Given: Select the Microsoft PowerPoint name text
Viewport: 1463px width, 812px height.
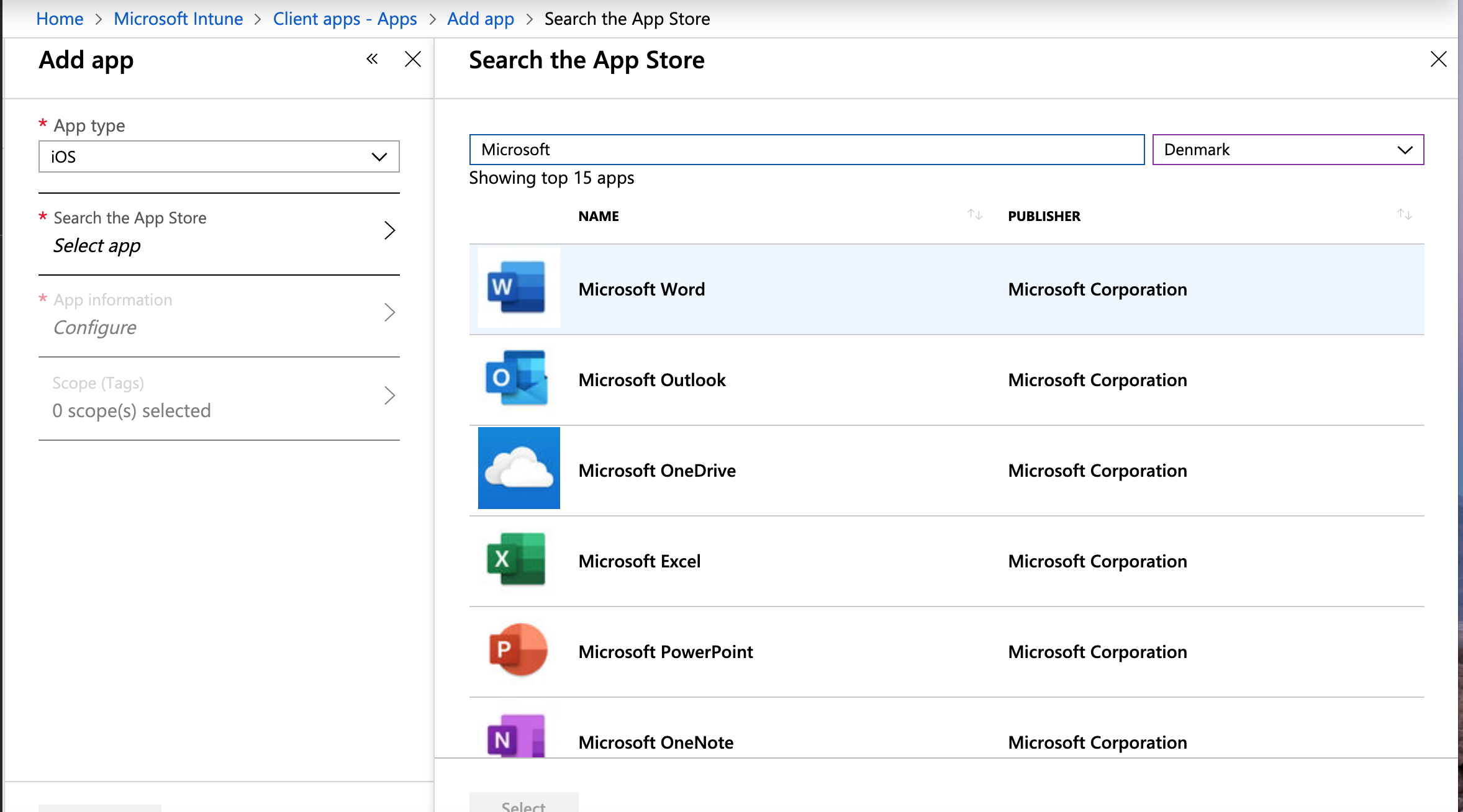Looking at the screenshot, I should pos(666,652).
